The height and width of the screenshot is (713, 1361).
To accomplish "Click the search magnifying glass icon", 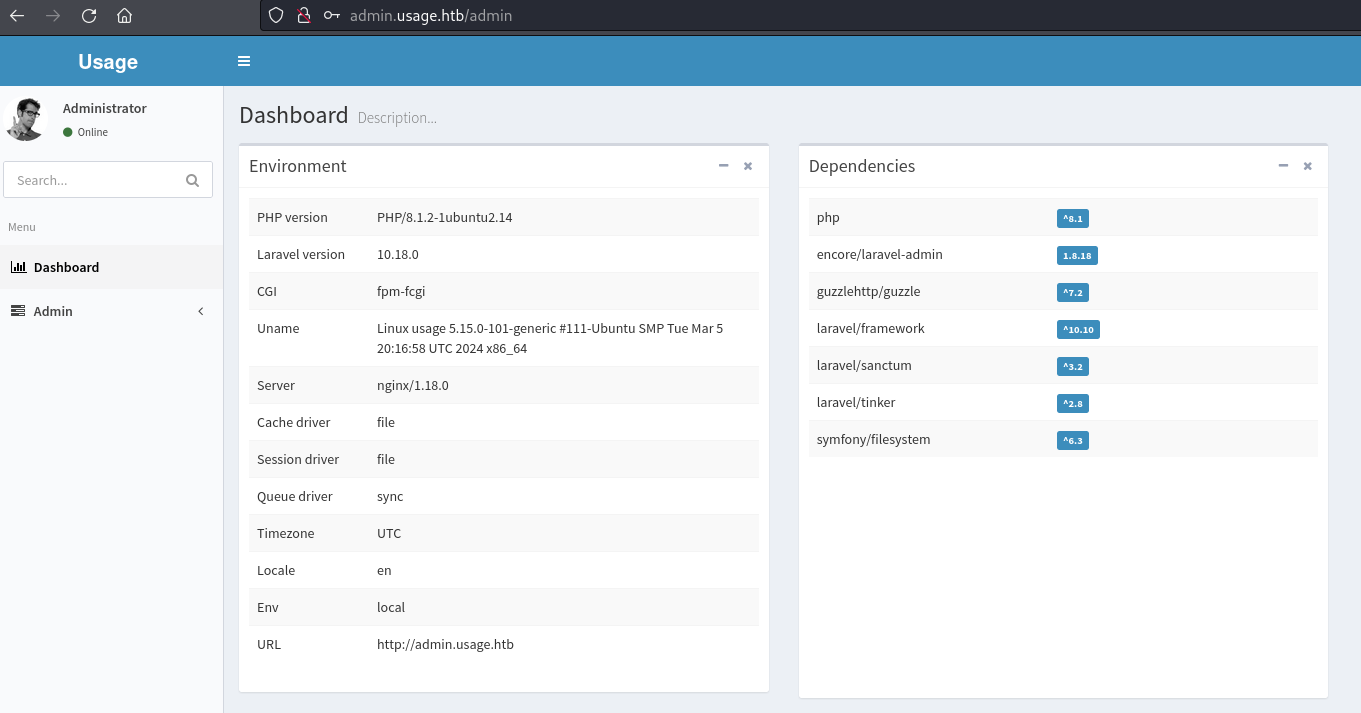I will pos(191,180).
